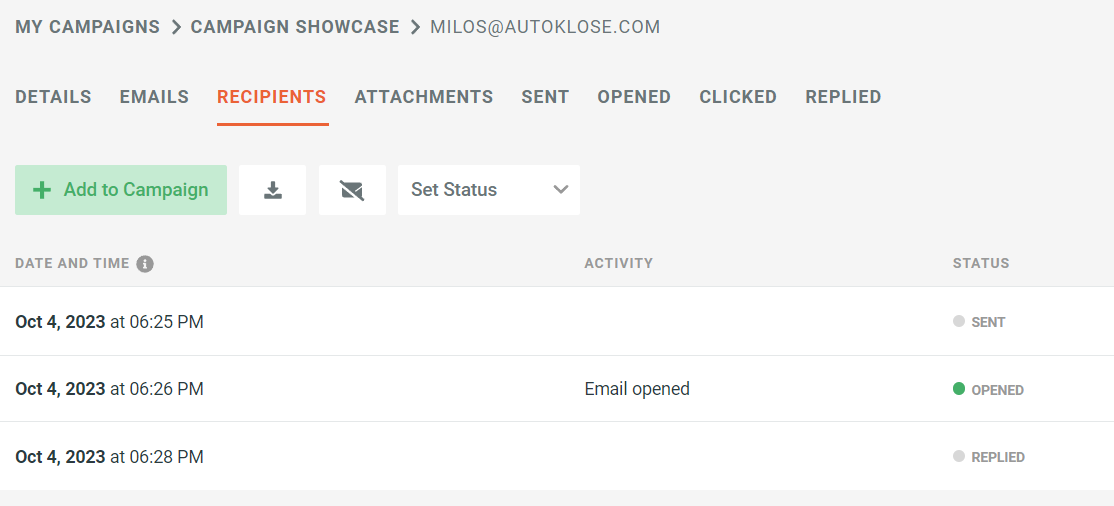Click the Oct 4, 2023 06:28 PM row
Image resolution: width=1114 pixels, height=506 pixels.
(557, 456)
